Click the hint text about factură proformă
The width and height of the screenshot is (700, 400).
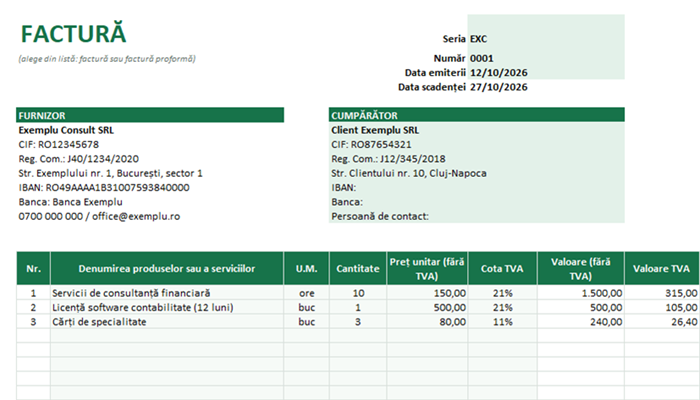[x=107, y=58]
